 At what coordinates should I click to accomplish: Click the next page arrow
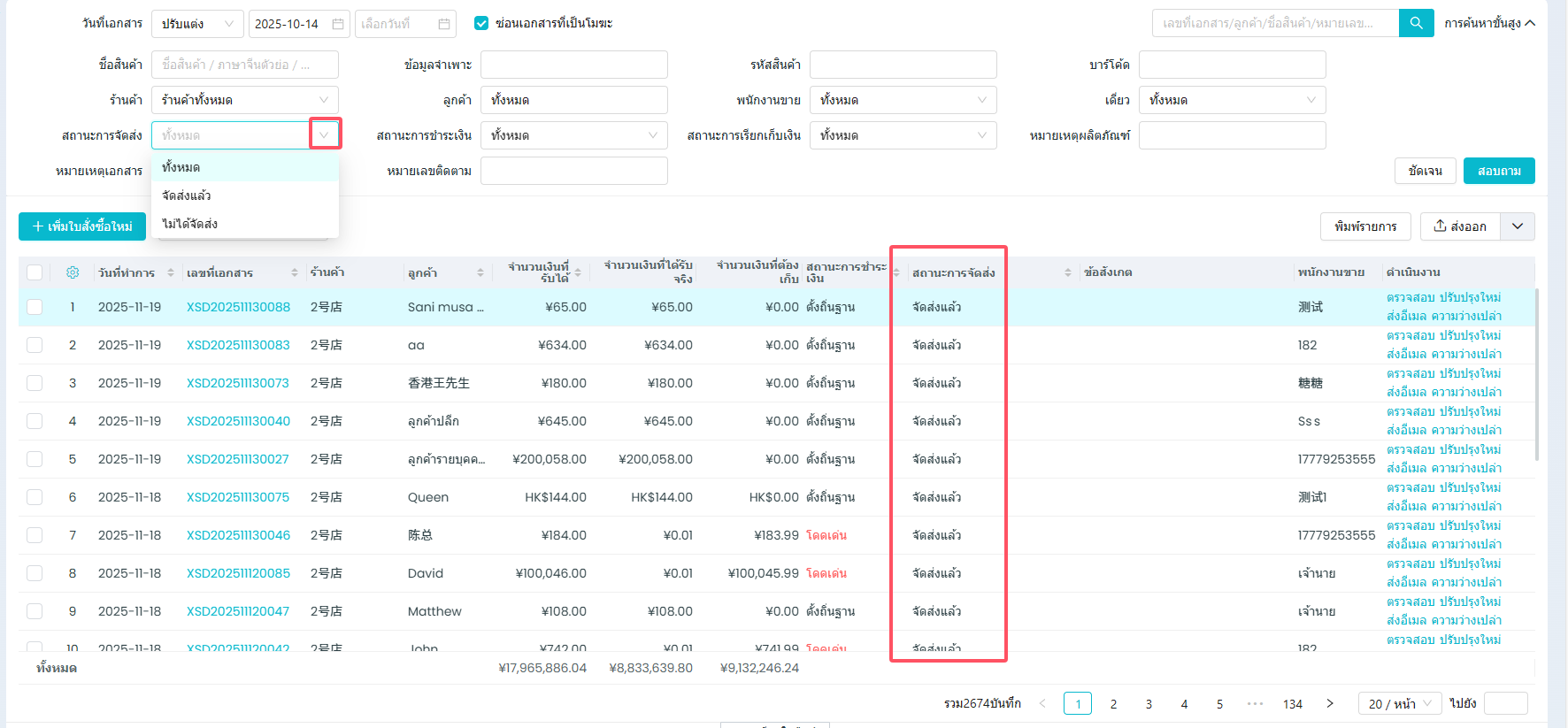tap(1329, 704)
